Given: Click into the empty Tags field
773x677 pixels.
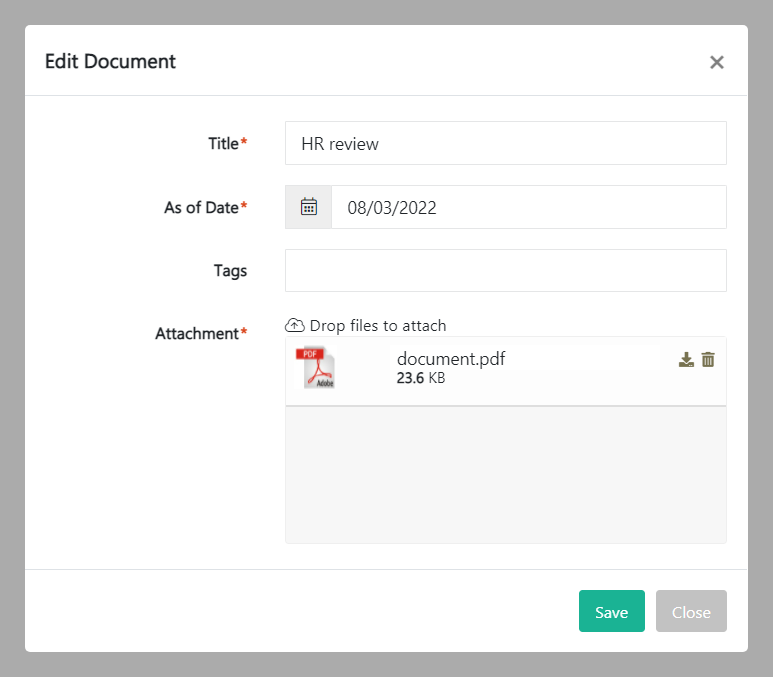Looking at the screenshot, I should click(x=505, y=271).
